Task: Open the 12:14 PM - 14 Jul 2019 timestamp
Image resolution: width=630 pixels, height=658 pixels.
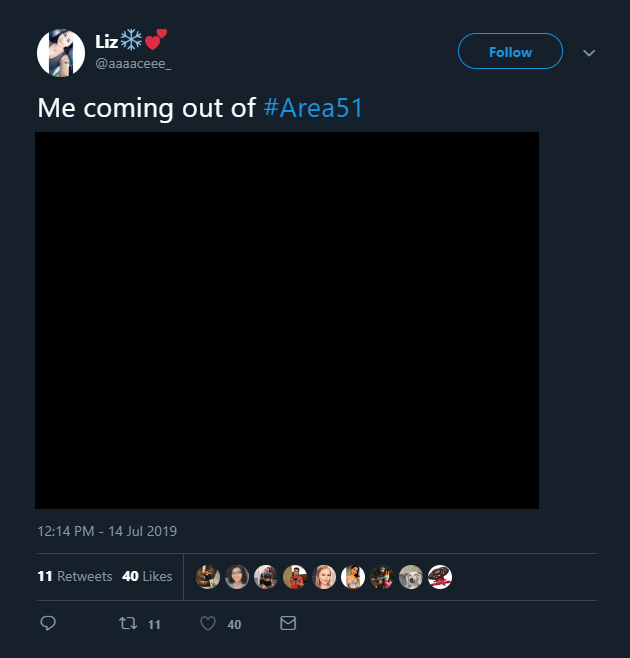Action: (107, 531)
